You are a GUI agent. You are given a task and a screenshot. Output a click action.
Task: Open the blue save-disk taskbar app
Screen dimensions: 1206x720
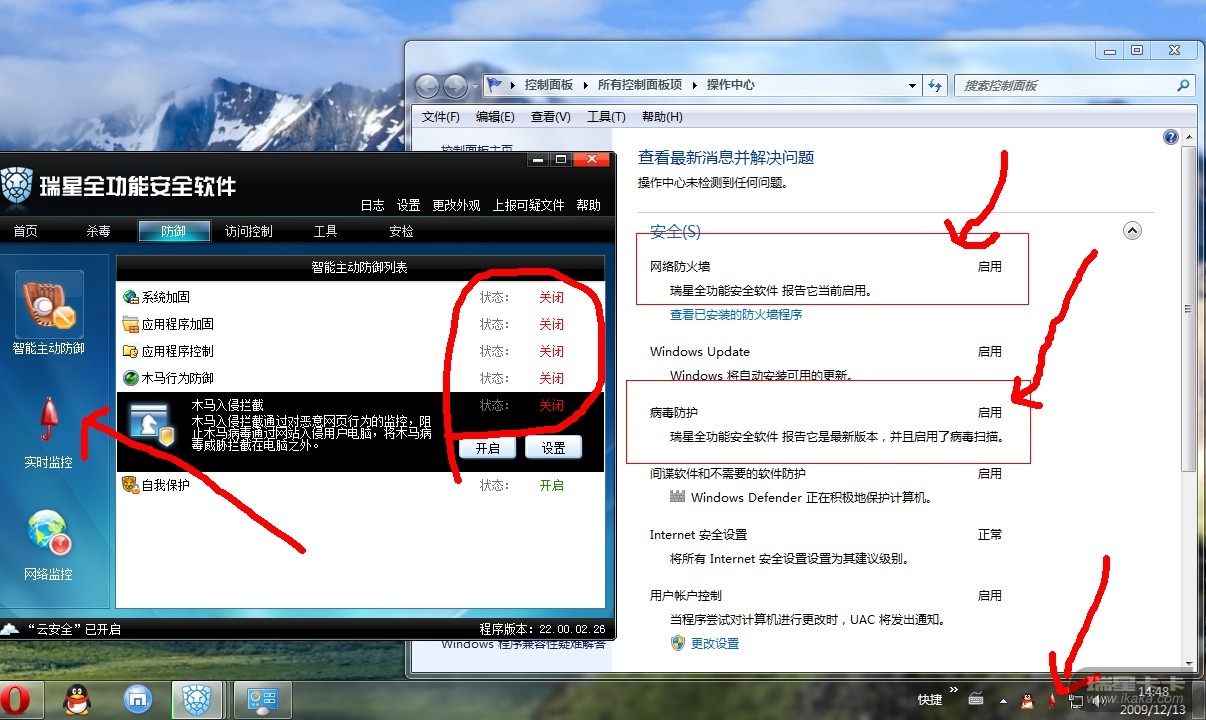pos(138,700)
